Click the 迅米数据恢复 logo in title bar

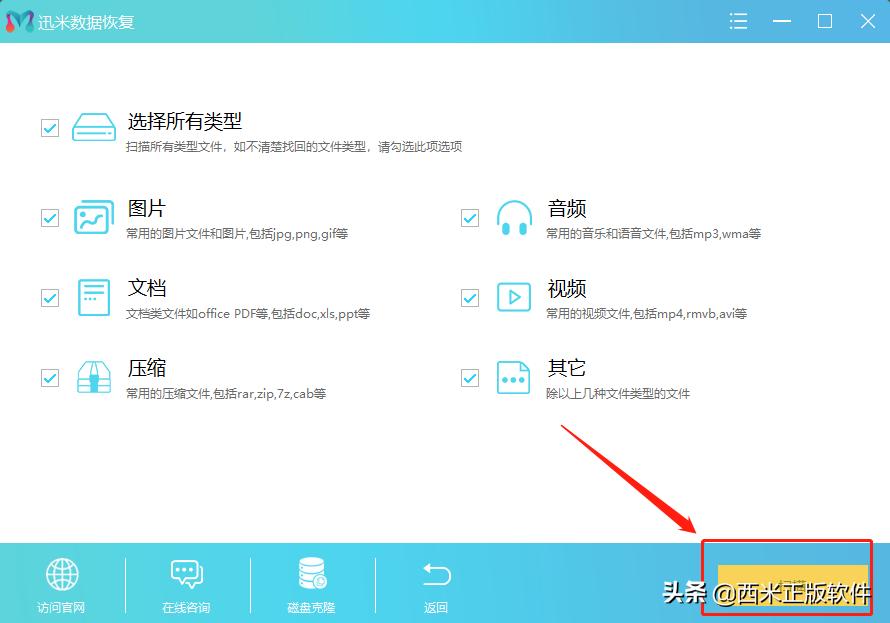(18, 20)
